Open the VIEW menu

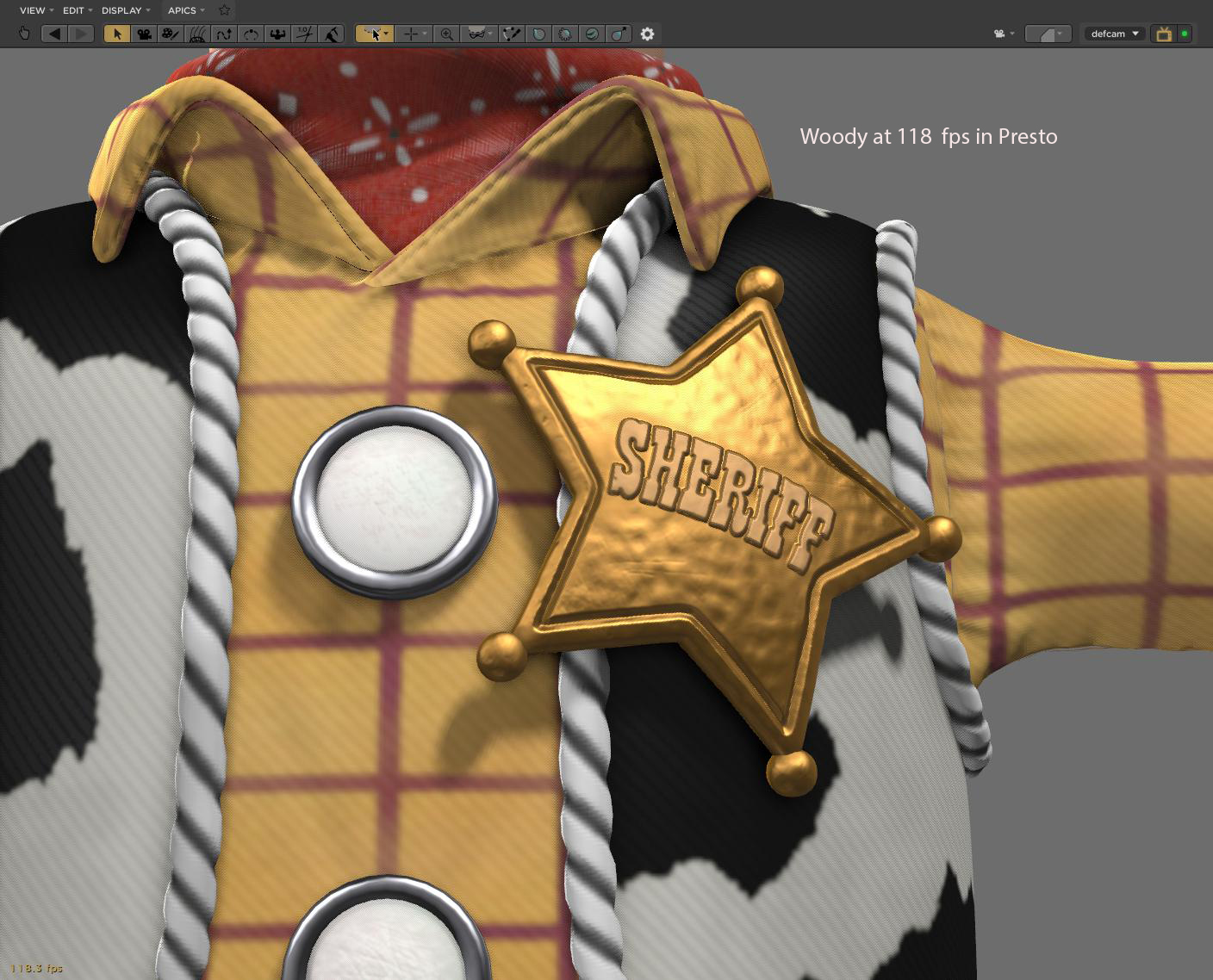[x=36, y=10]
